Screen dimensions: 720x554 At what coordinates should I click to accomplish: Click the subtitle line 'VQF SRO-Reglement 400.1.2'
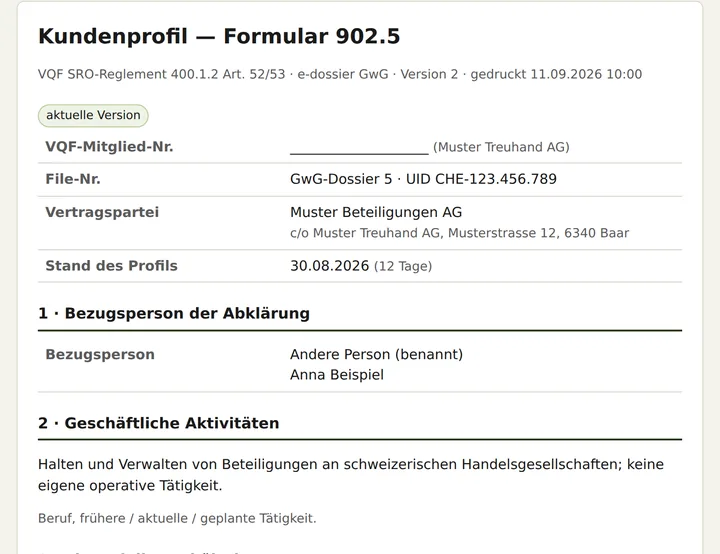(340, 74)
